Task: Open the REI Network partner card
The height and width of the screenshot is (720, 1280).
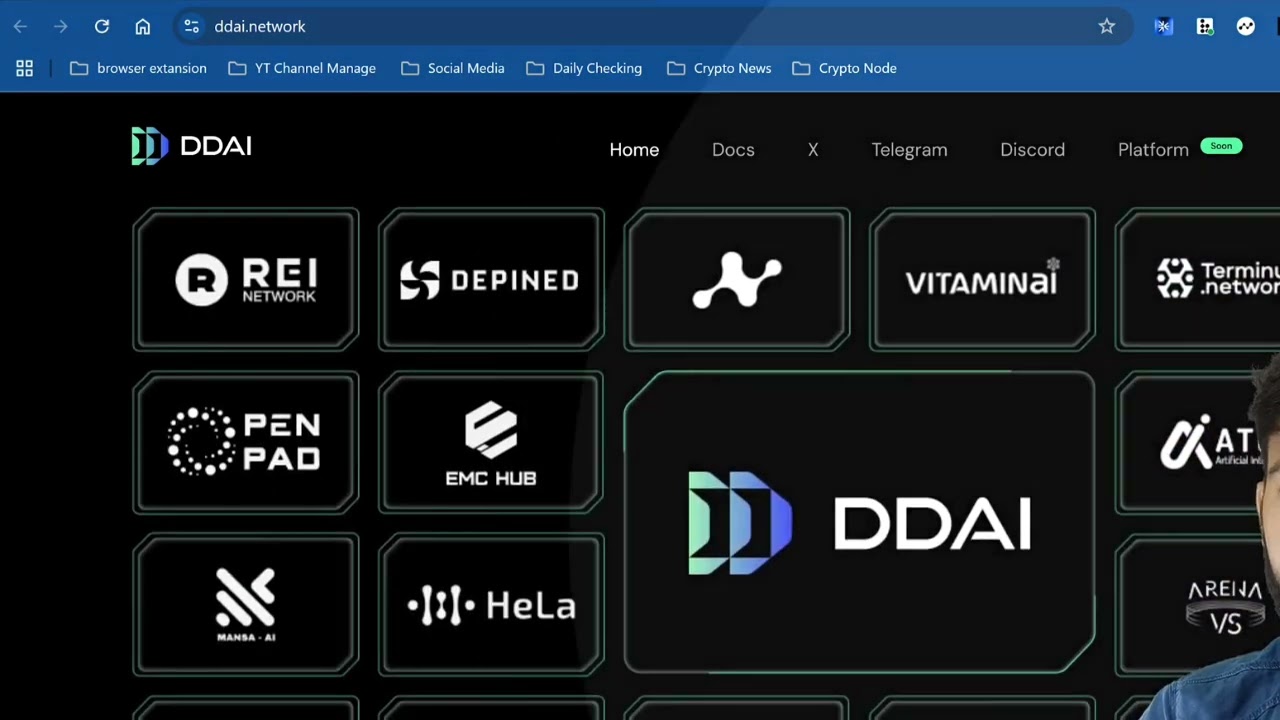Action: (246, 280)
